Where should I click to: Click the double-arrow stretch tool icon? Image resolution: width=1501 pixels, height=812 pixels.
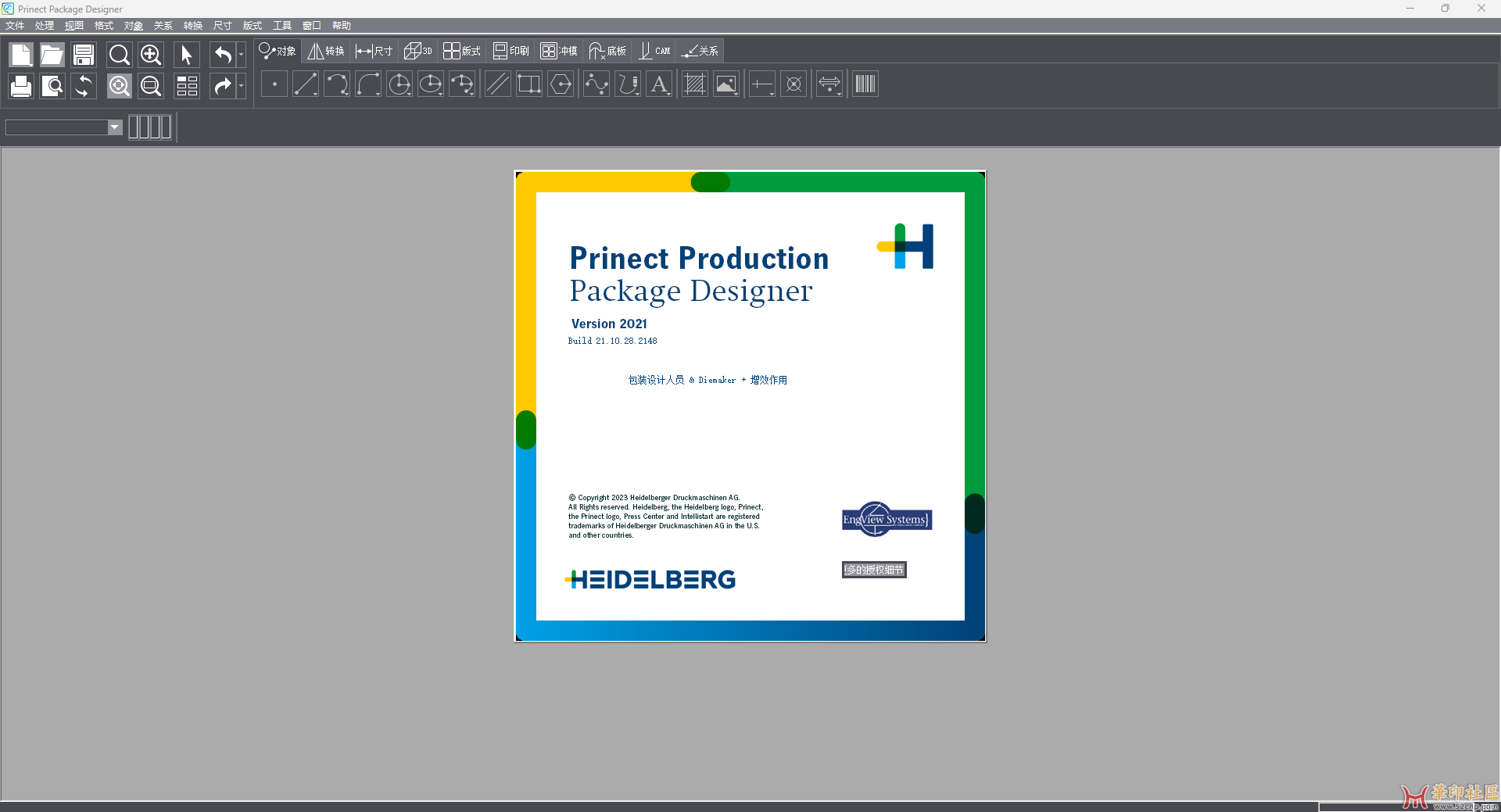tap(829, 84)
